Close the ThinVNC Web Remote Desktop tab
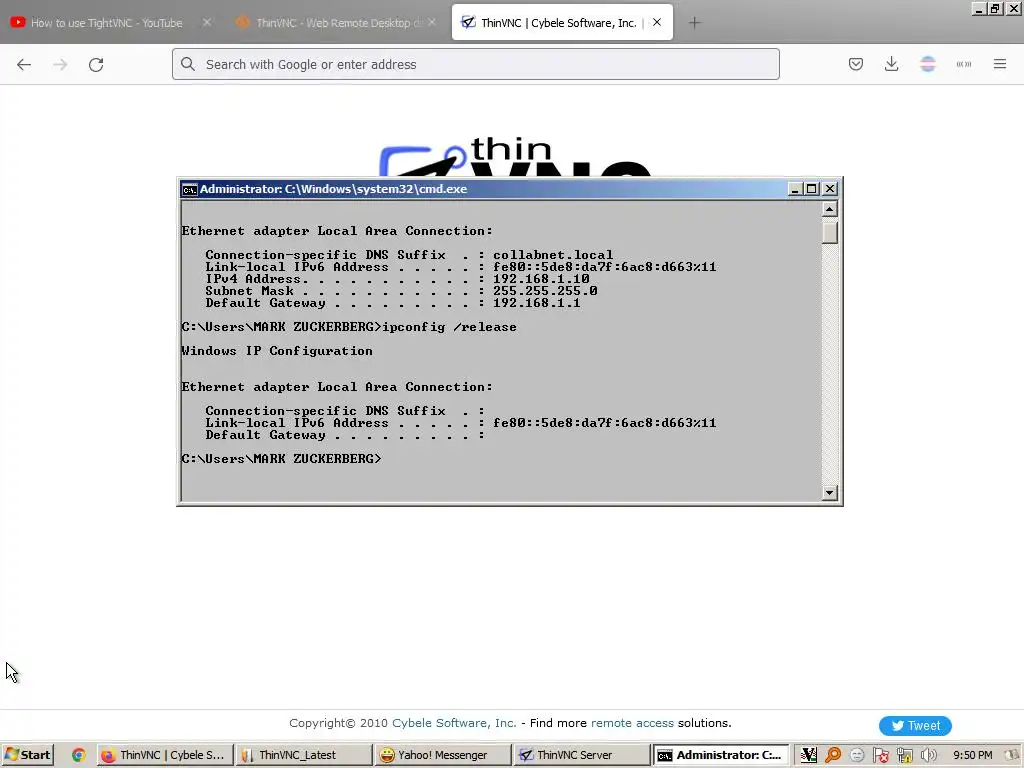Image resolution: width=1024 pixels, height=768 pixels. click(x=432, y=22)
